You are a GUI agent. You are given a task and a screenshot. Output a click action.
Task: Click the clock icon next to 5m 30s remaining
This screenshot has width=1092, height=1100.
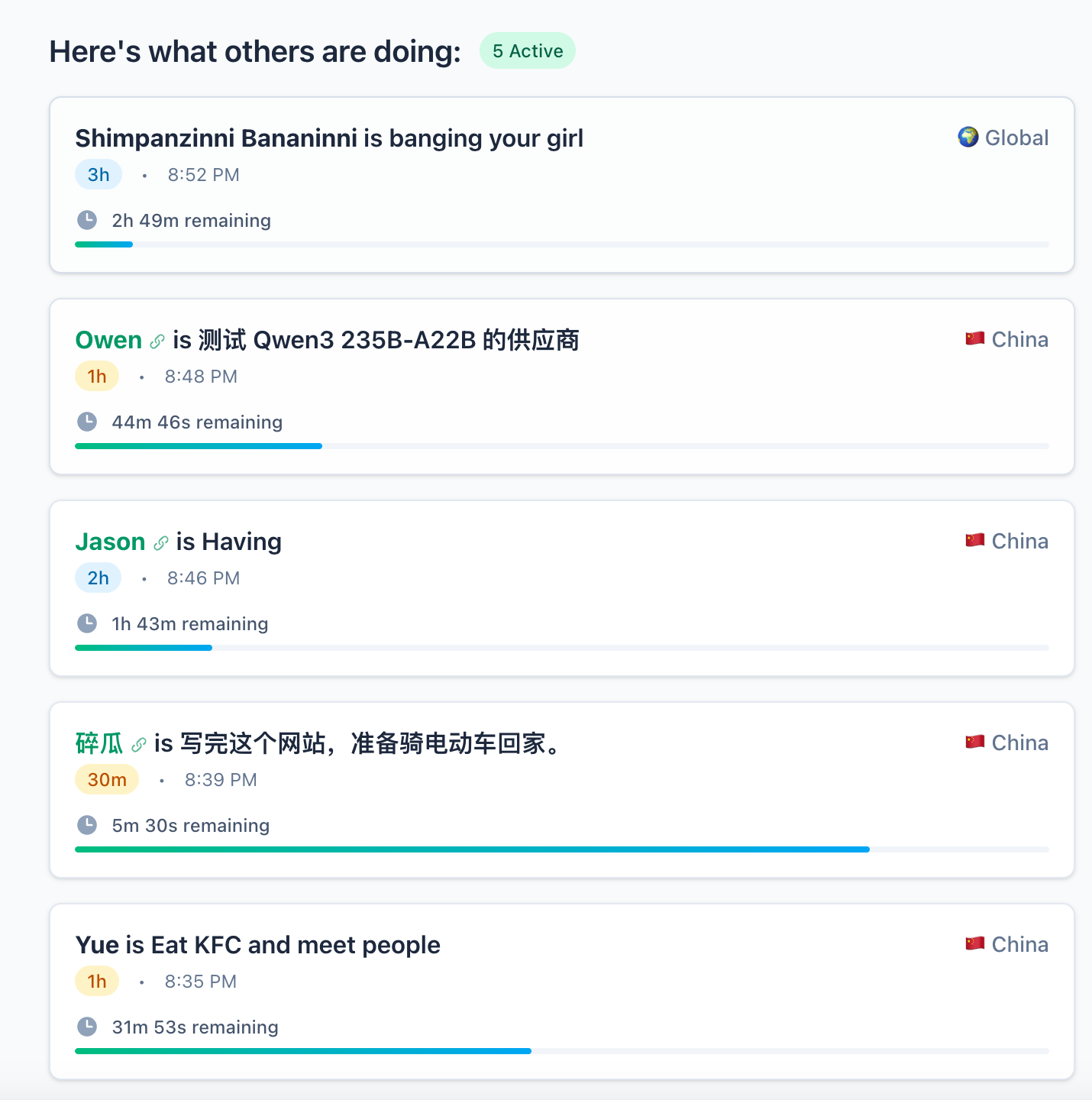click(87, 825)
